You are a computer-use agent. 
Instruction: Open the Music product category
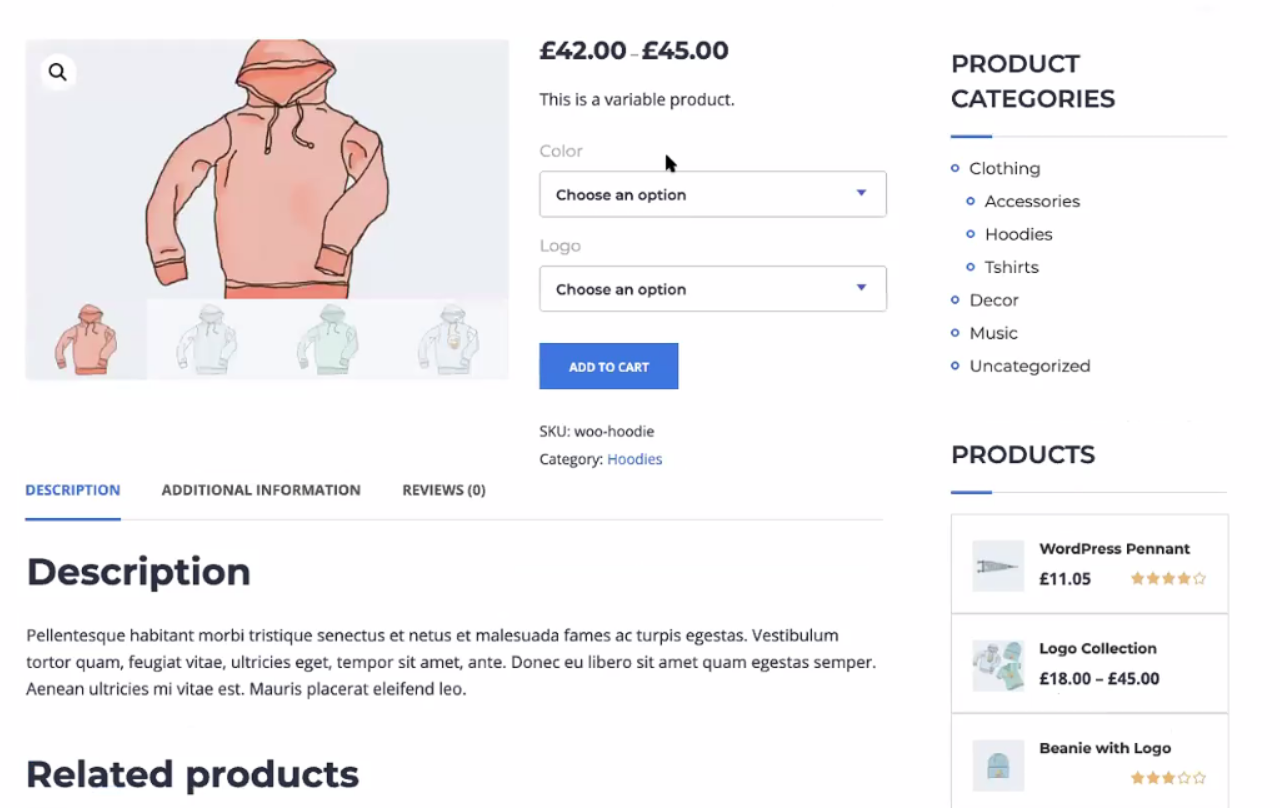tap(993, 333)
